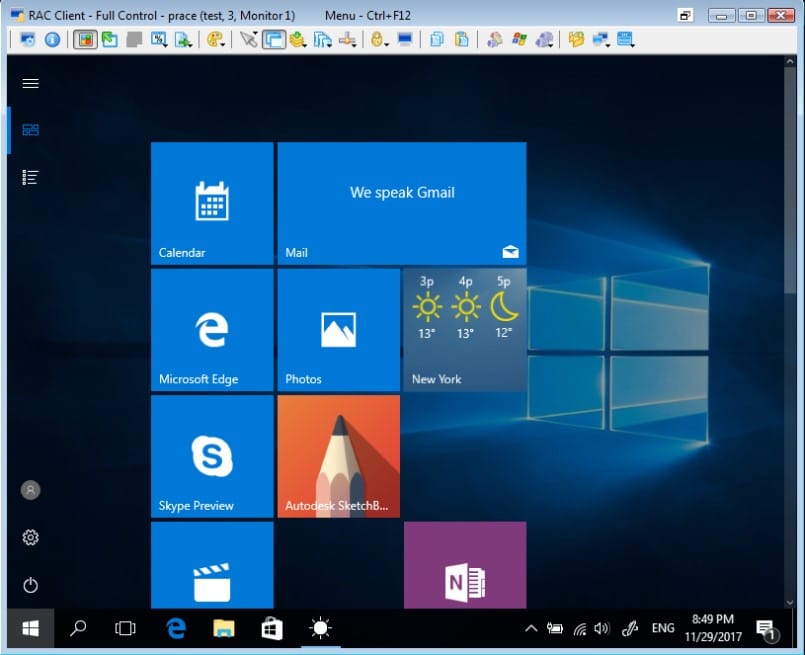Click the blue monitor icon in the RAC toolbar
This screenshot has width=805, height=655.
pyautogui.click(x=405, y=40)
